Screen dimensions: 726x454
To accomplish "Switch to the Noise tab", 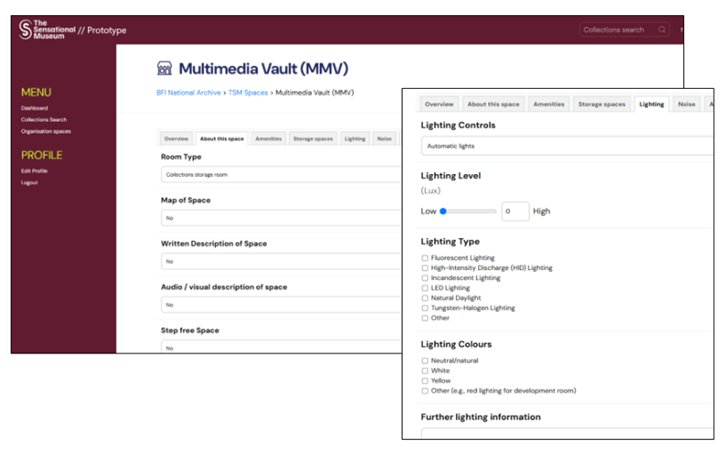I will (686, 104).
